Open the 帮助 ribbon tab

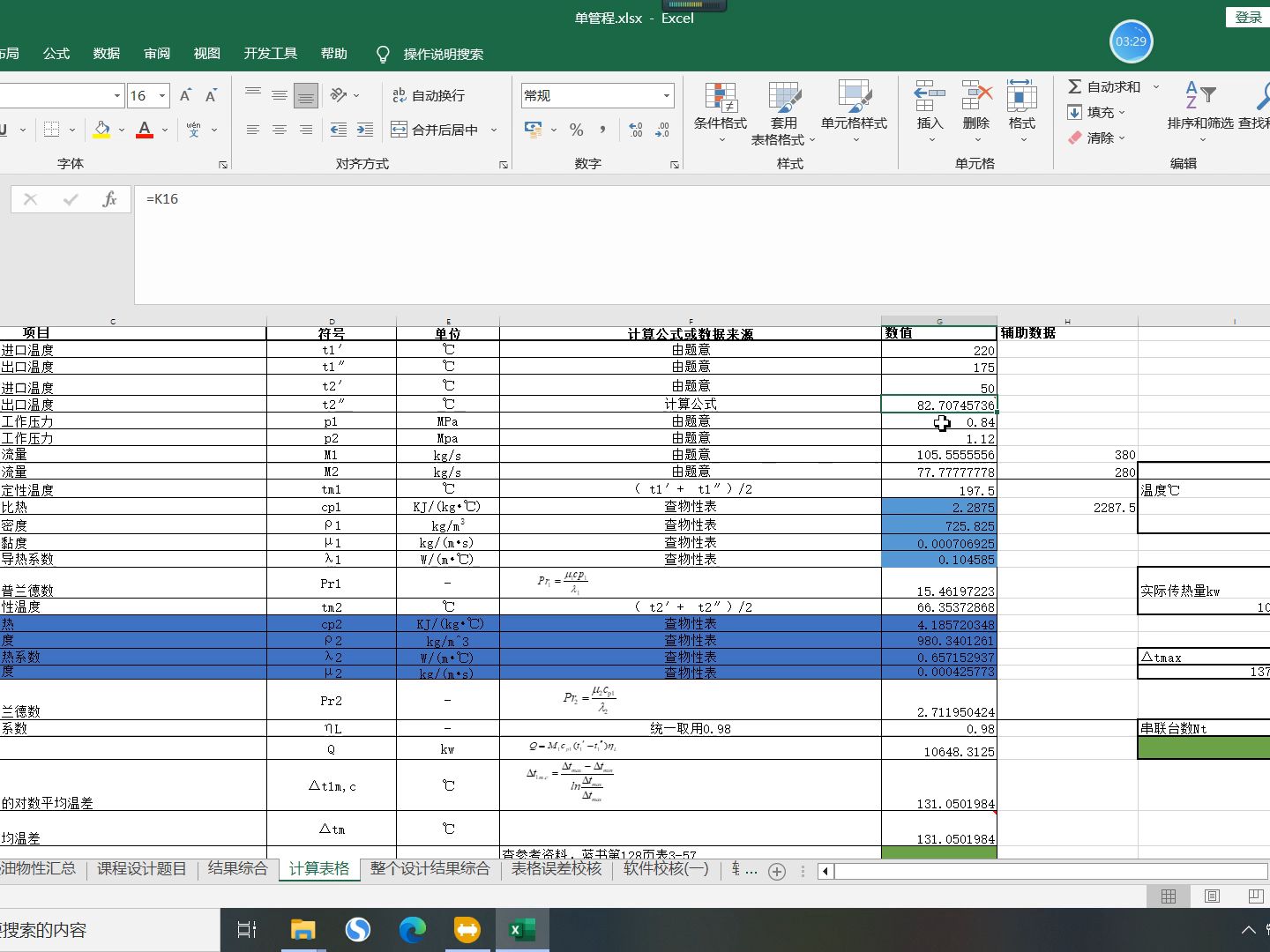[334, 54]
